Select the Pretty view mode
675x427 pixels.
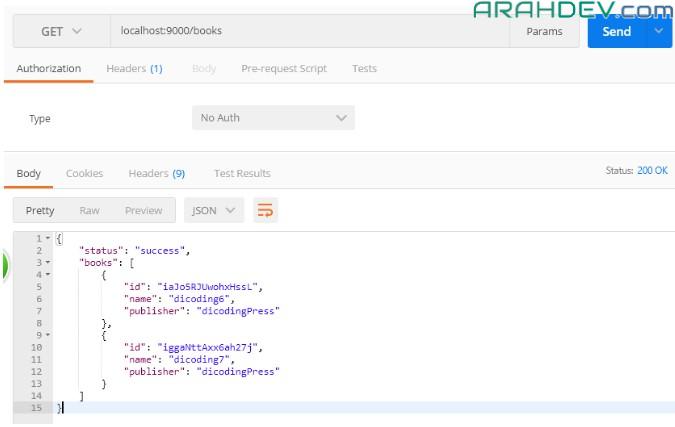coord(40,210)
